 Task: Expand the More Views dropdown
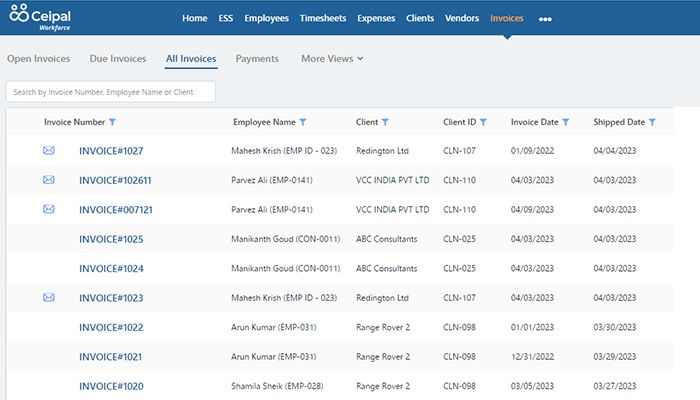point(332,59)
